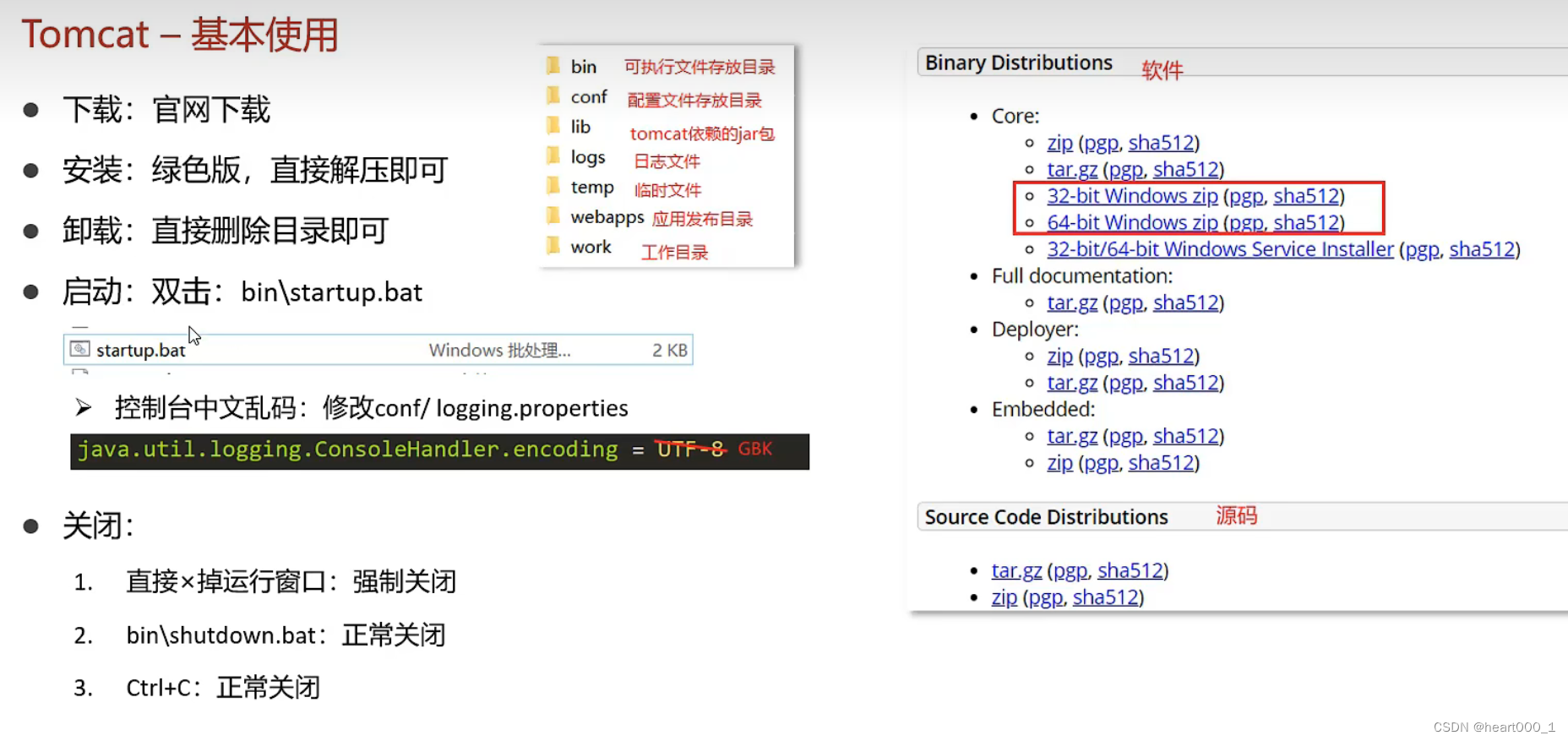
Task: Click the 'bin\shutdown.bat' text
Action: [221, 635]
